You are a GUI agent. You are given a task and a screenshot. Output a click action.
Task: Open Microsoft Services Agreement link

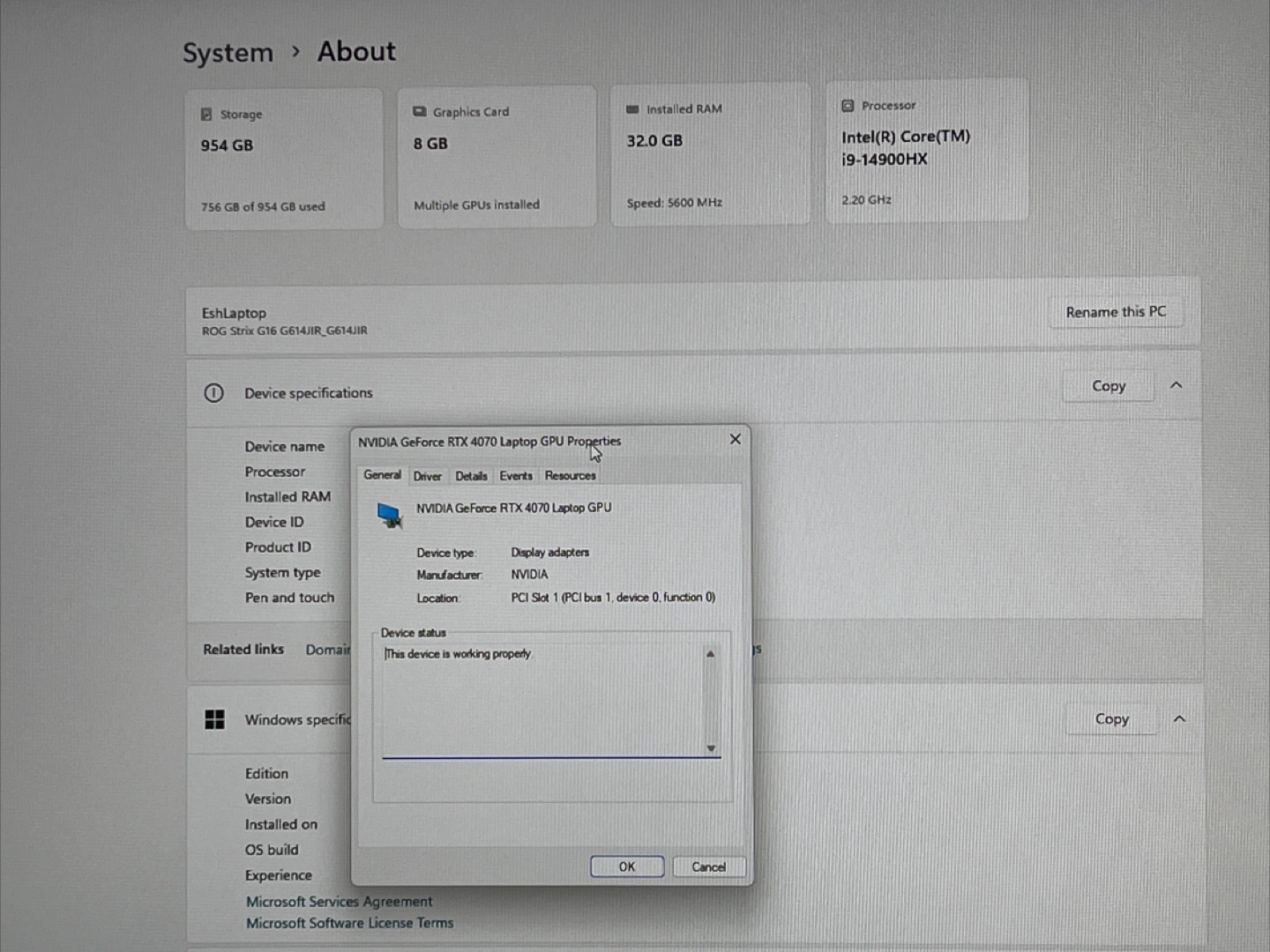pos(340,902)
